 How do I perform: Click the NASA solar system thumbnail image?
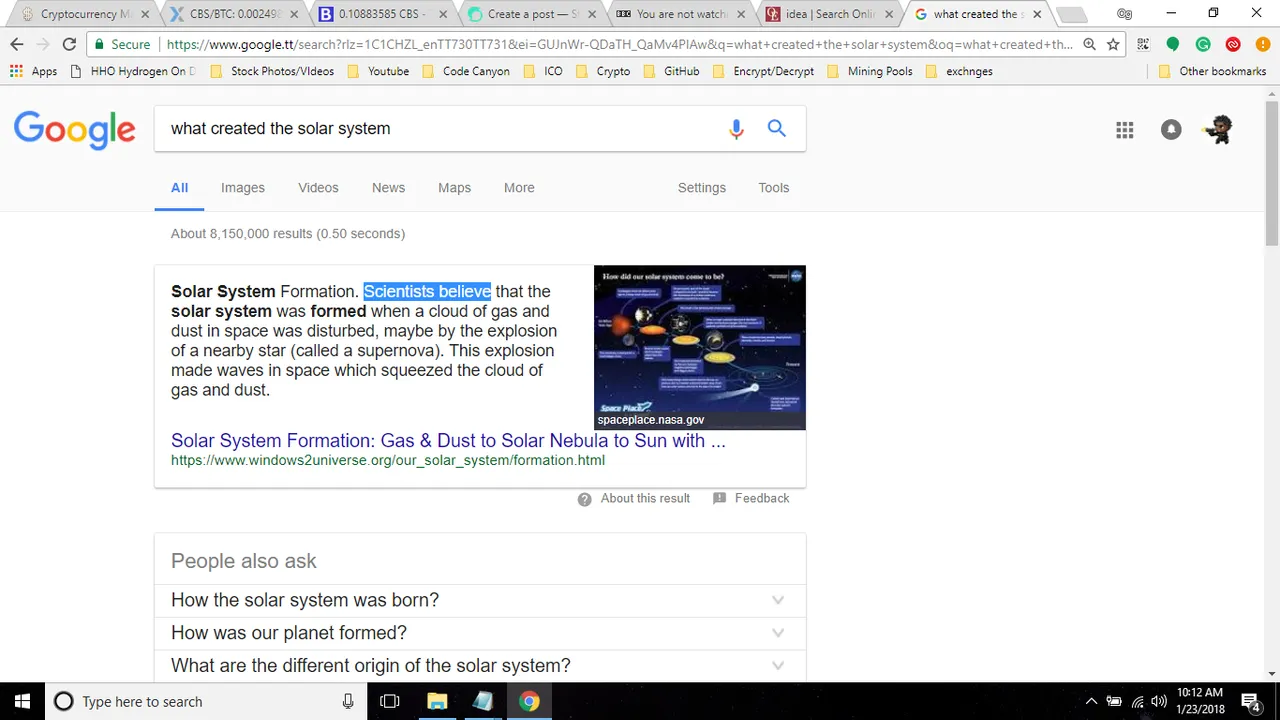[700, 347]
